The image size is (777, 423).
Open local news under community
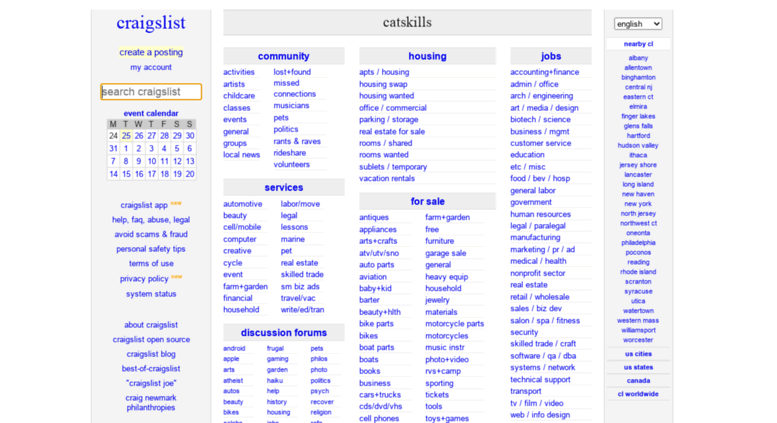click(241, 155)
